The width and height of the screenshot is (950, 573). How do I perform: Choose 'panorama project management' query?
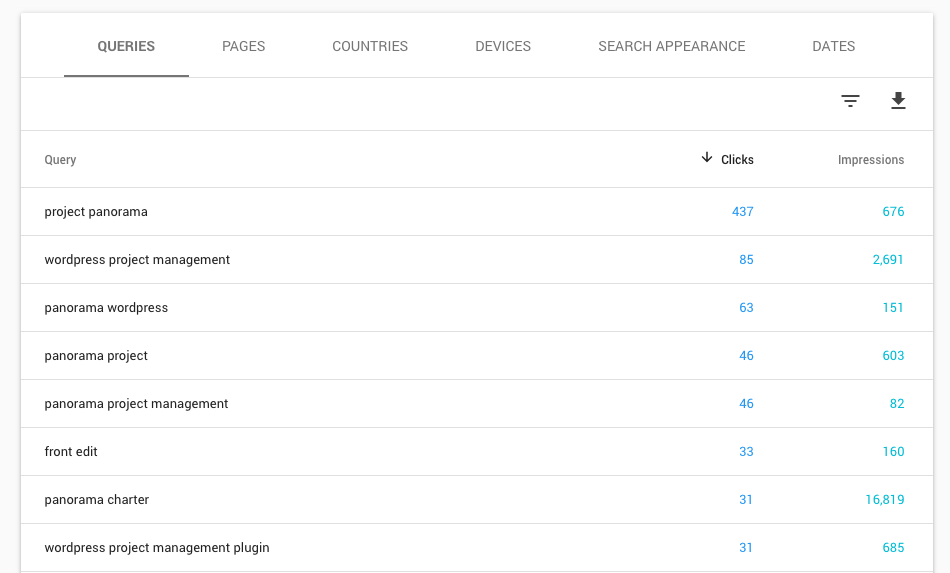coord(136,404)
